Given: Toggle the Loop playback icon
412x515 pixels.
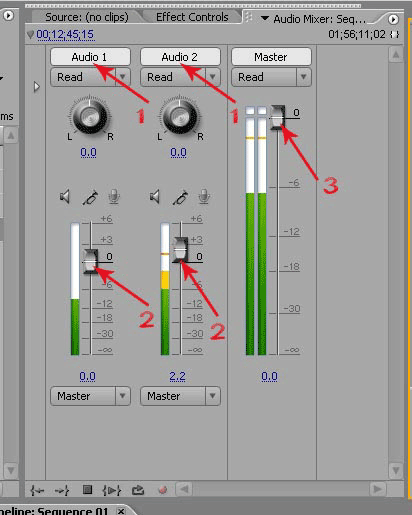Looking at the screenshot, I should pos(138,490).
